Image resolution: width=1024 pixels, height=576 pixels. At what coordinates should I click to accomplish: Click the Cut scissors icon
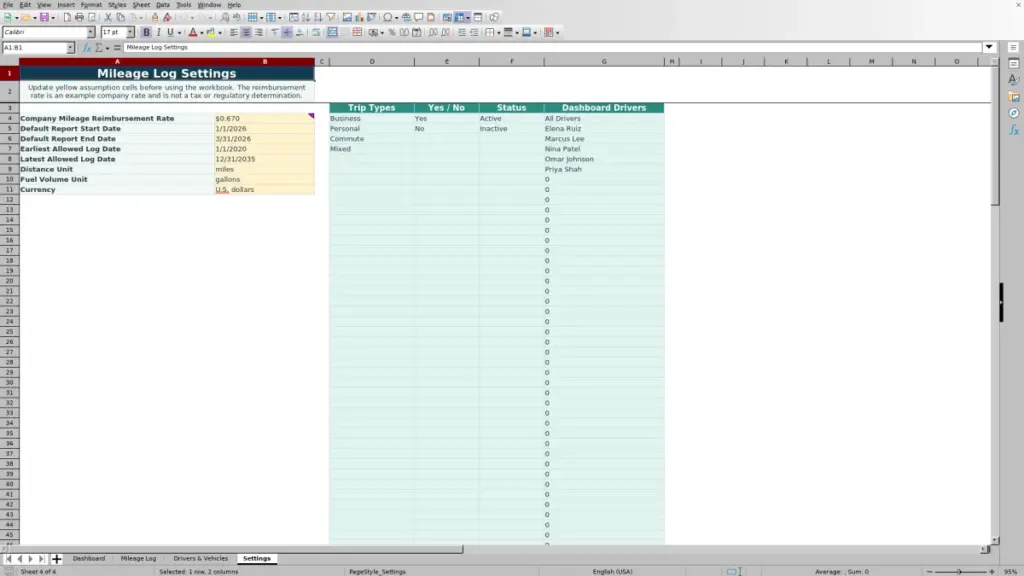pos(108,18)
